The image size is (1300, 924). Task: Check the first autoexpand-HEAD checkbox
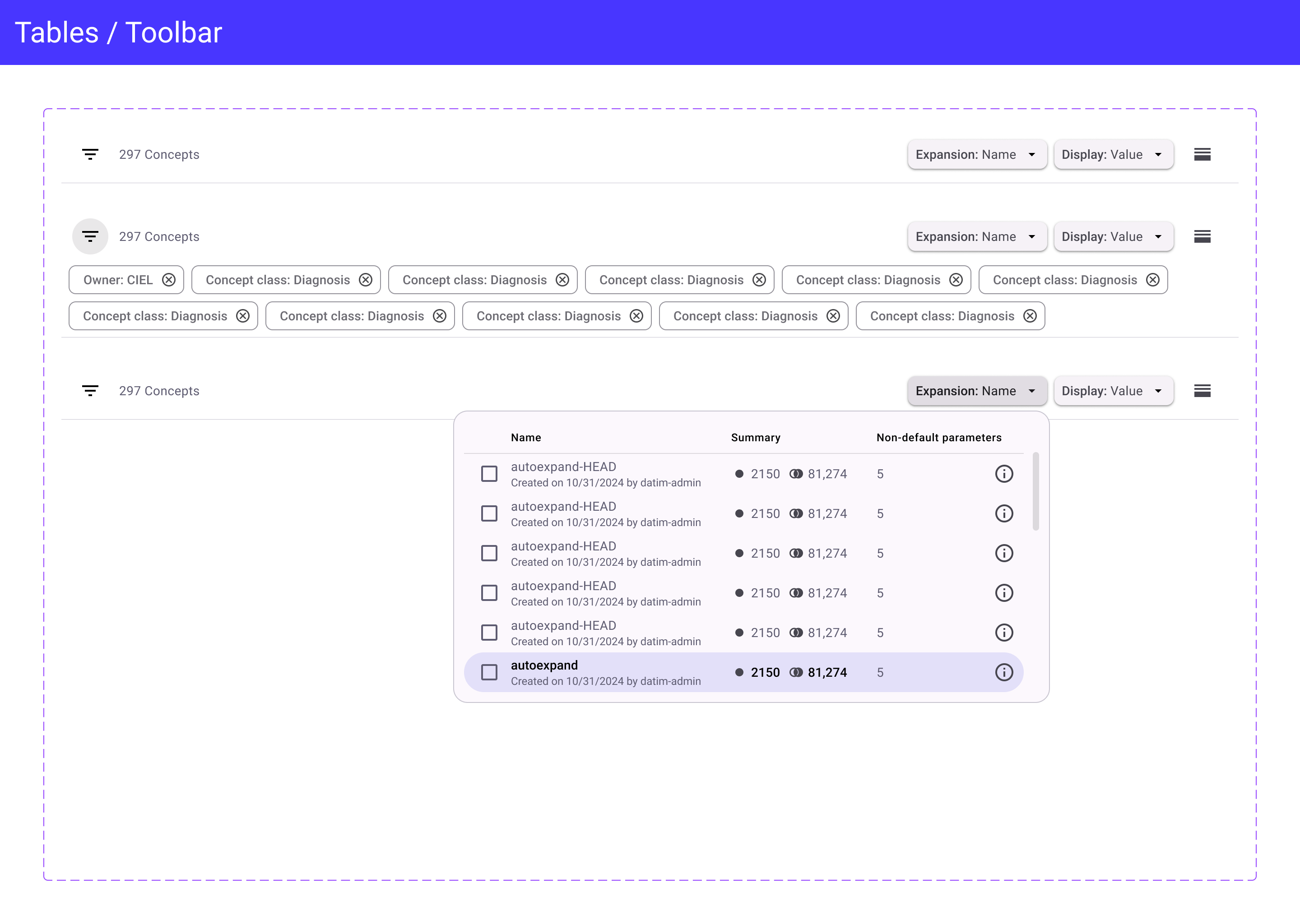click(x=489, y=473)
